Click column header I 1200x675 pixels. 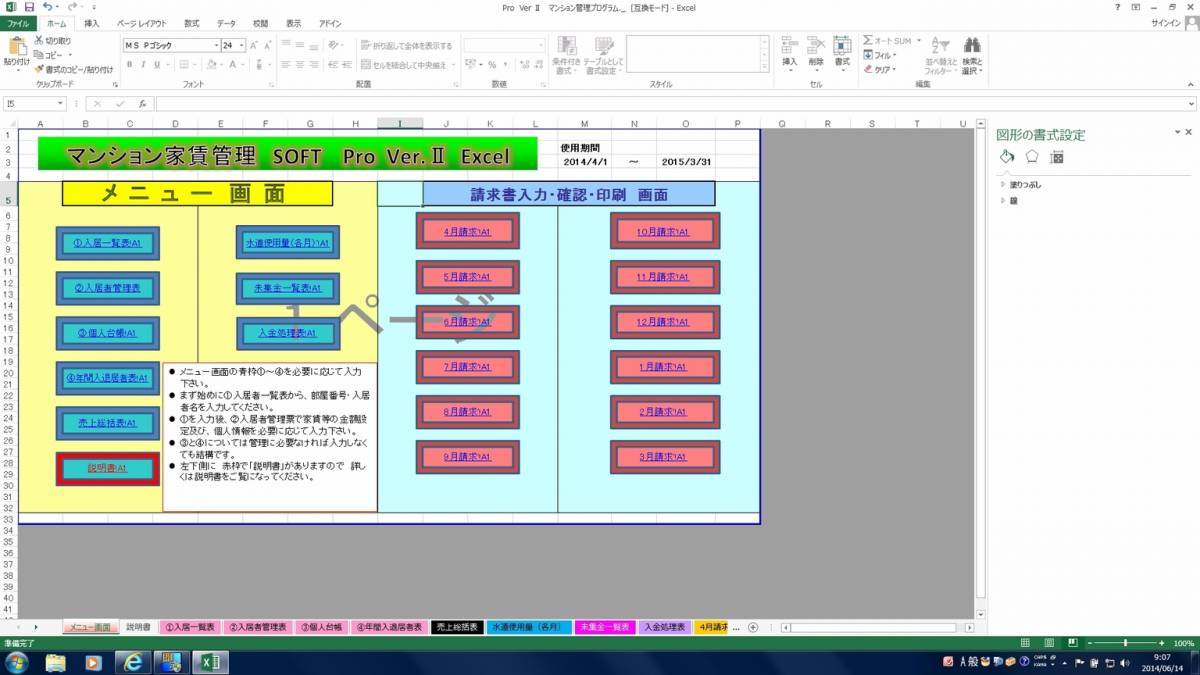[x=400, y=123]
